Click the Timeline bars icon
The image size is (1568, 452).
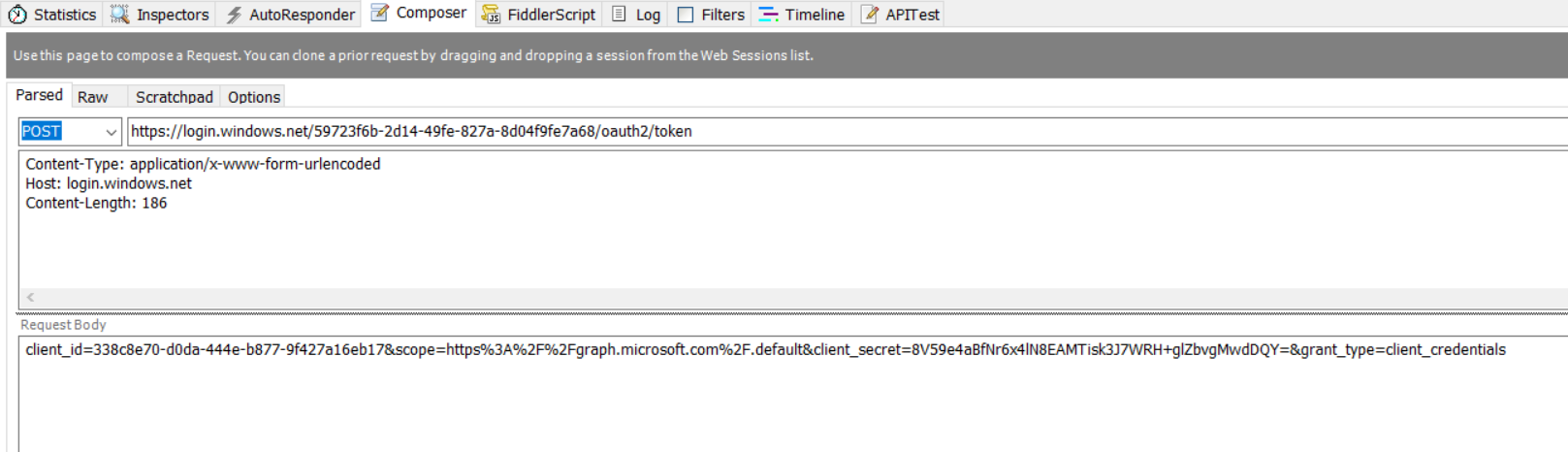(768, 15)
